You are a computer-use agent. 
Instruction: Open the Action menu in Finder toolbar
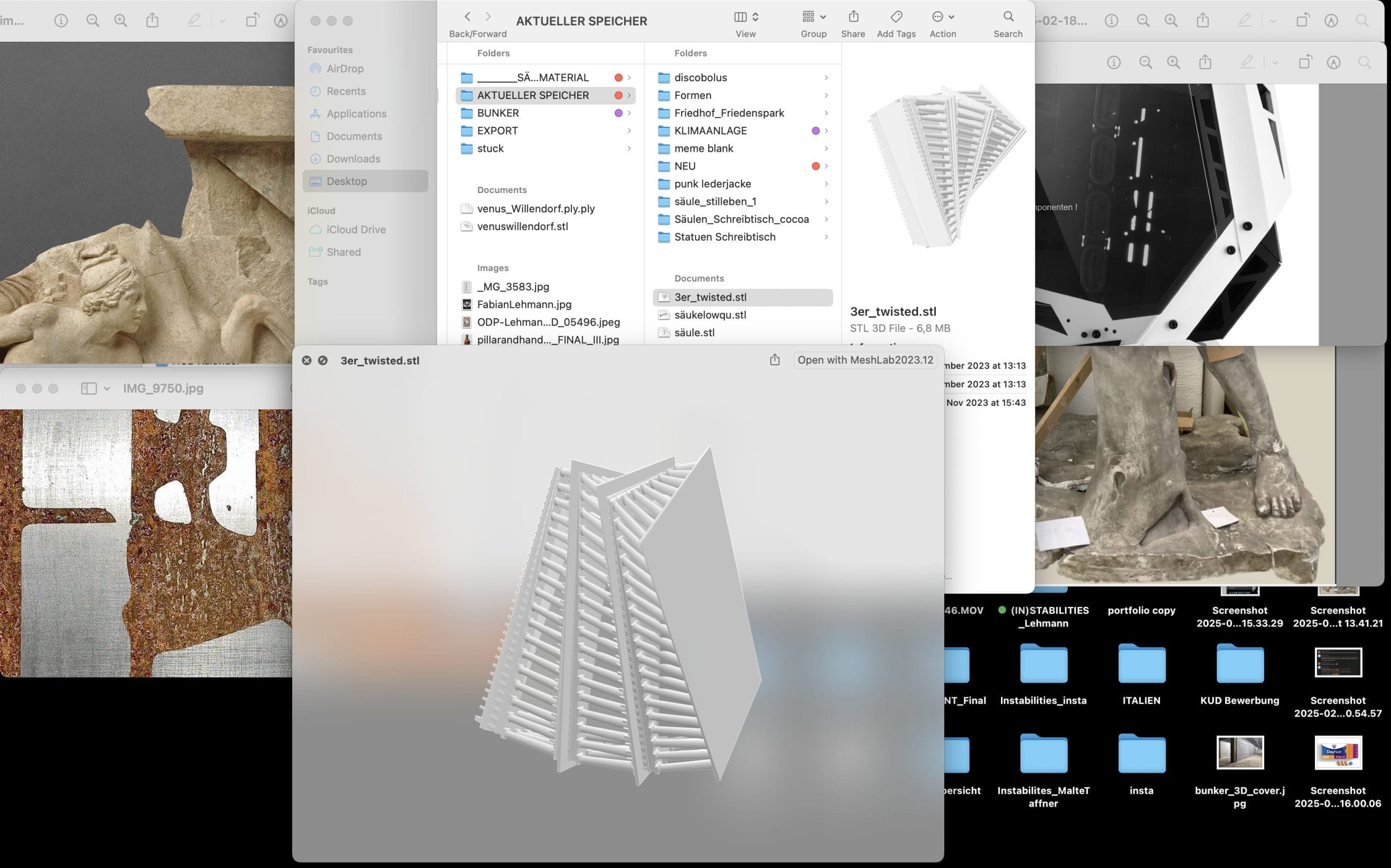(943, 17)
